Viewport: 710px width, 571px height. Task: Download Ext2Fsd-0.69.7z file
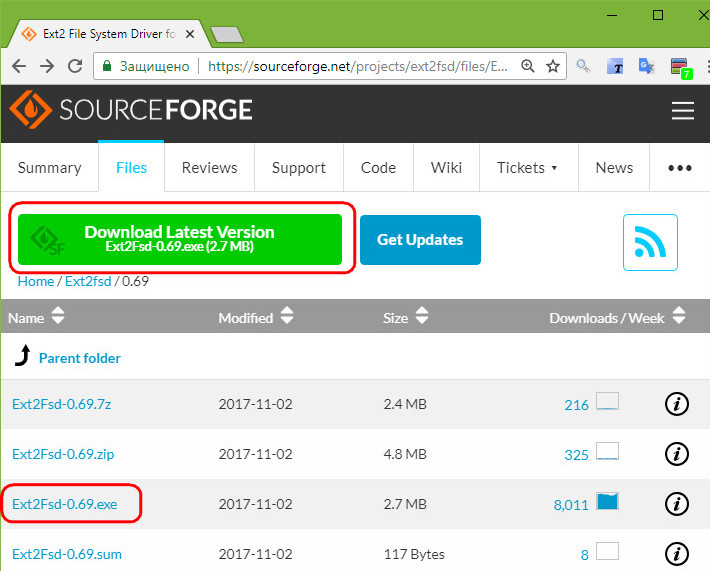point(62,404)
